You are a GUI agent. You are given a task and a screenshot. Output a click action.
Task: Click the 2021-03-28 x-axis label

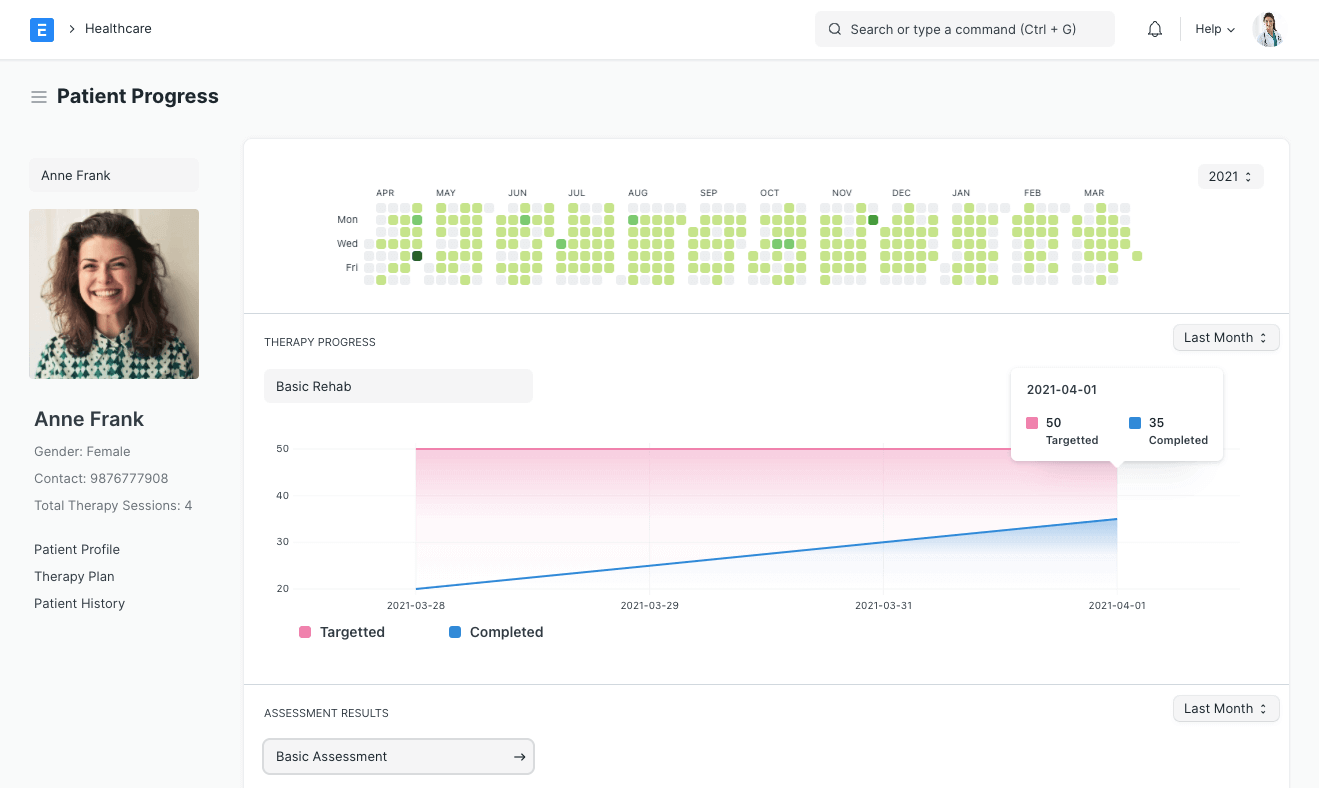[416, 606]
